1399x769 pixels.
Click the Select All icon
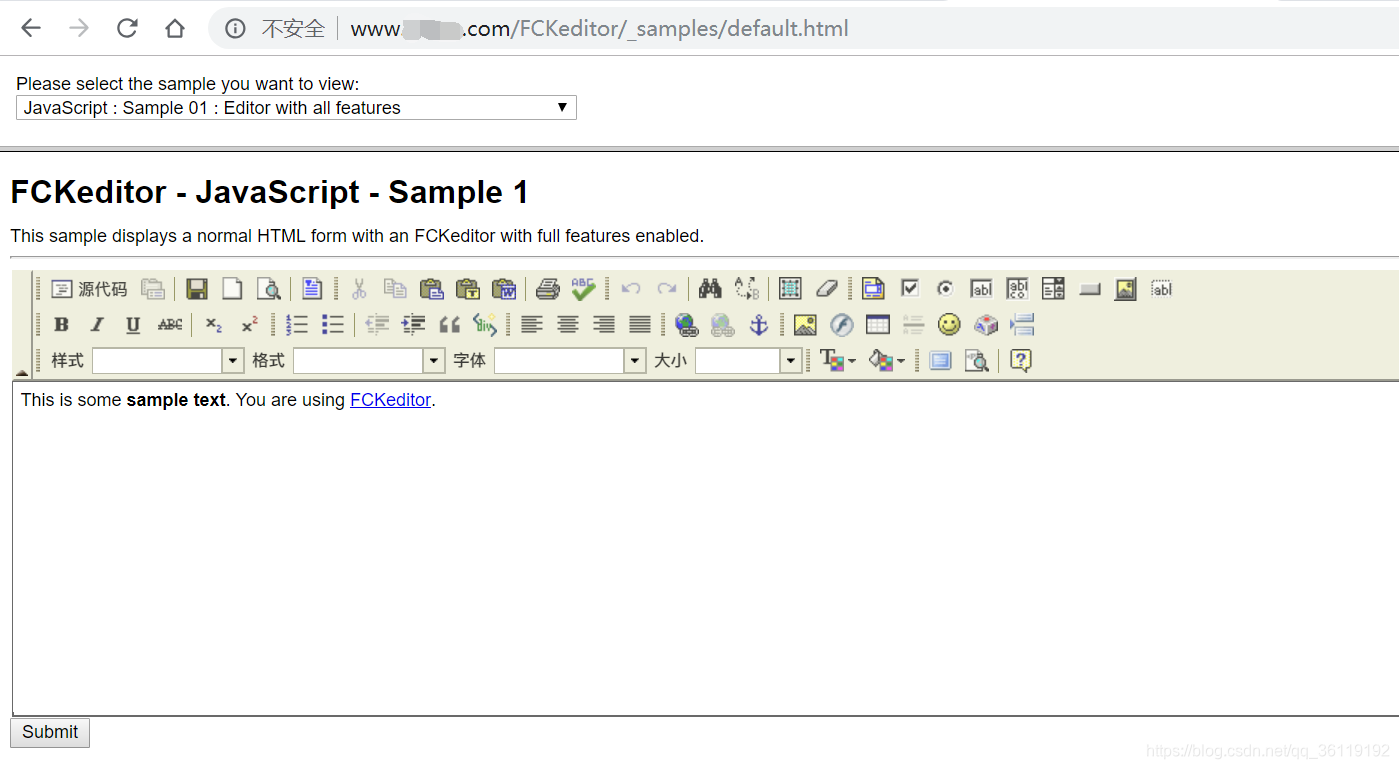click(x=790, y=289)
